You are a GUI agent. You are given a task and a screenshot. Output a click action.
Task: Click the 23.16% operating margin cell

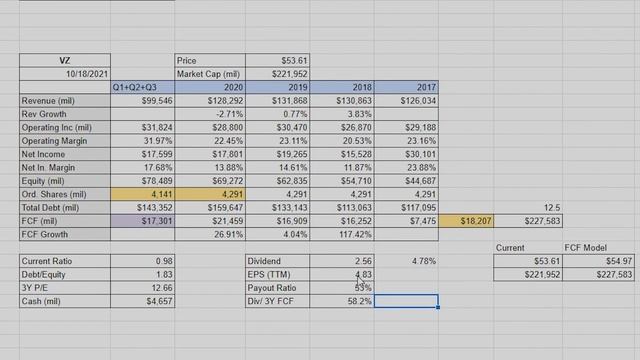[x=406, y=141]
